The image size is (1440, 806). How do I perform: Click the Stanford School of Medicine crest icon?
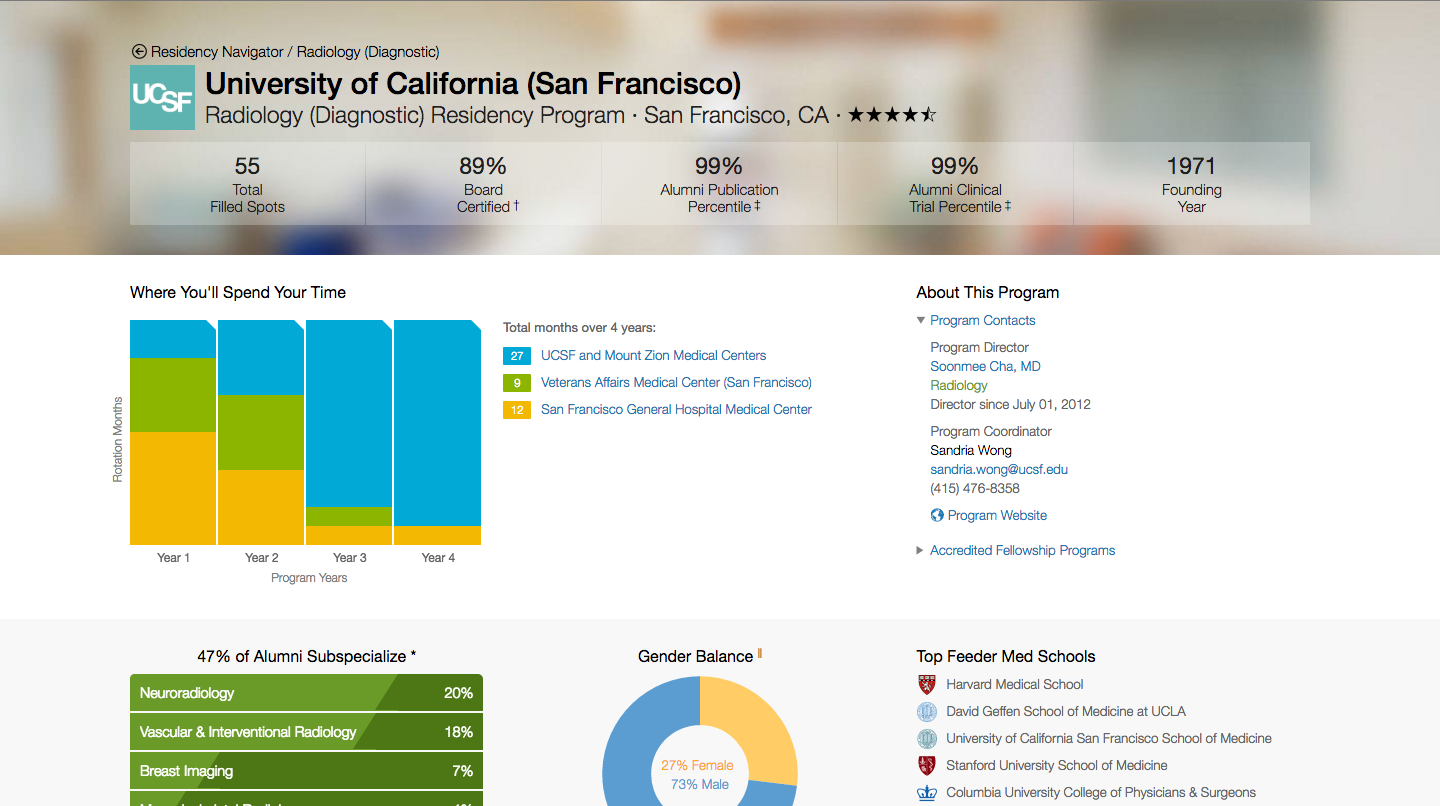[x=926, y=765]
